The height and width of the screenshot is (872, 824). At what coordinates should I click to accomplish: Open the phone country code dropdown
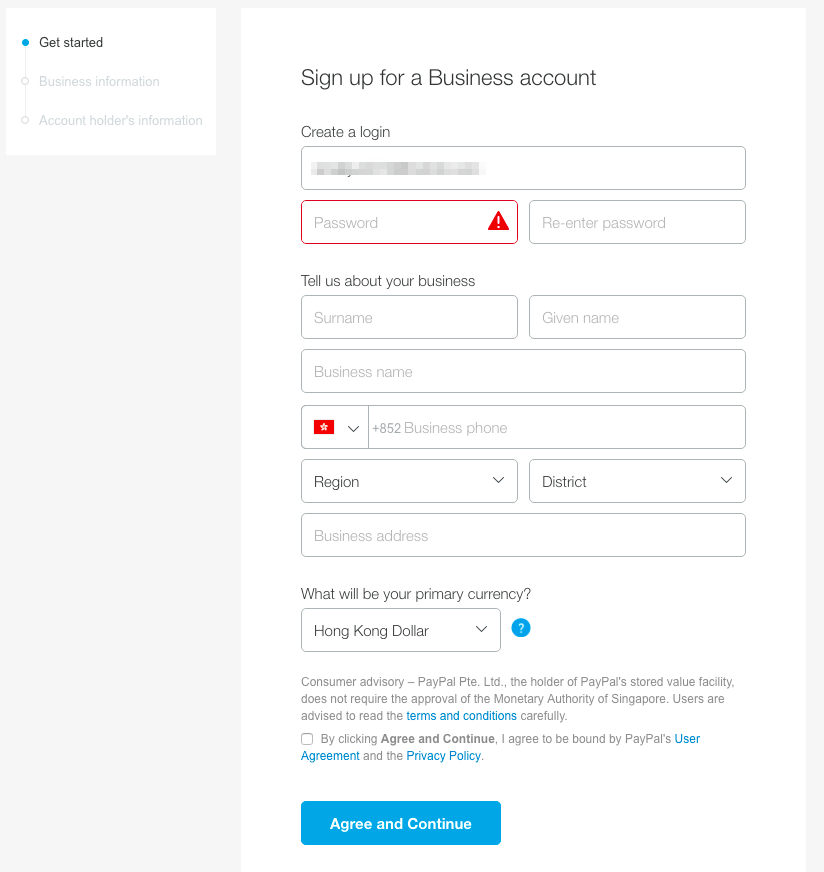tap(335, 427)
